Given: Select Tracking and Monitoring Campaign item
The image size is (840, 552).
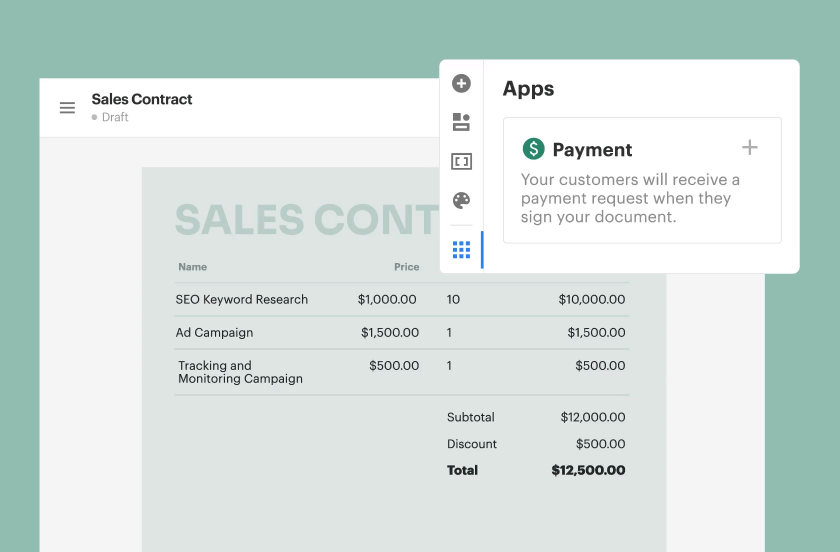Looking at the screenshot, I should 240,372.
